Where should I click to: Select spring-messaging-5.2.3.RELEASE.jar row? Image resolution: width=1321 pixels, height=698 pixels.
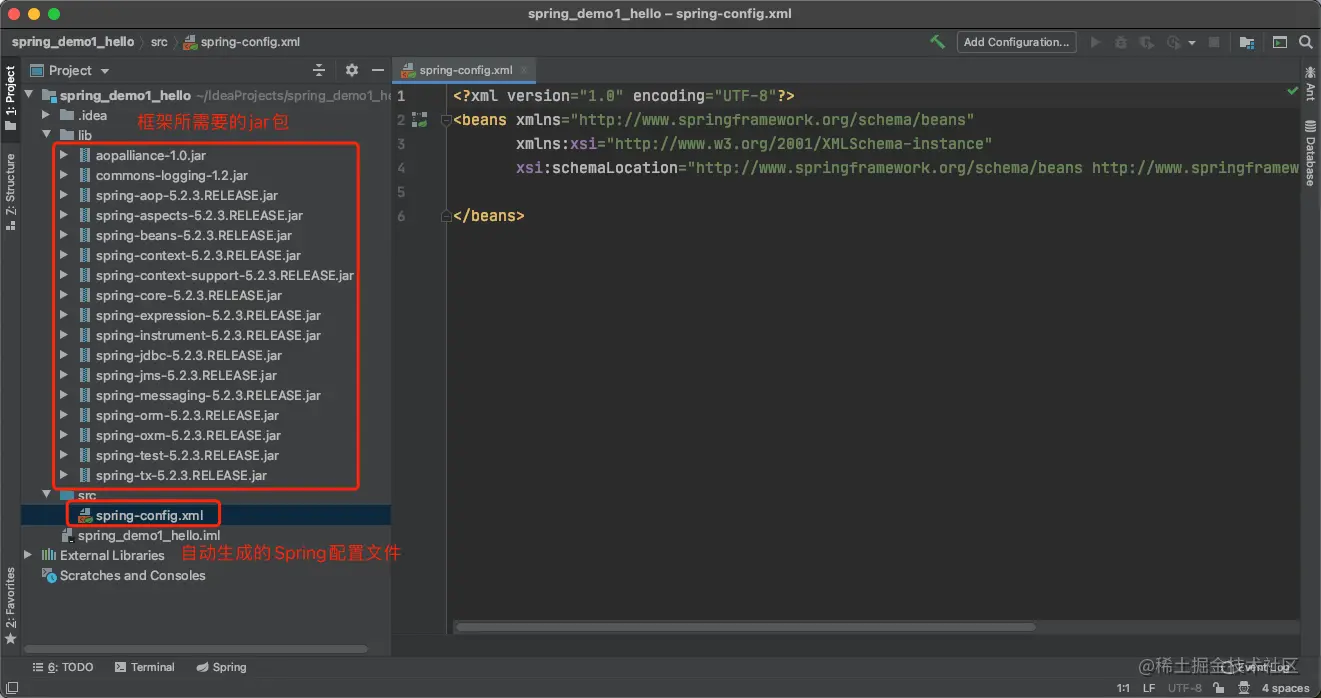point(206,395)
